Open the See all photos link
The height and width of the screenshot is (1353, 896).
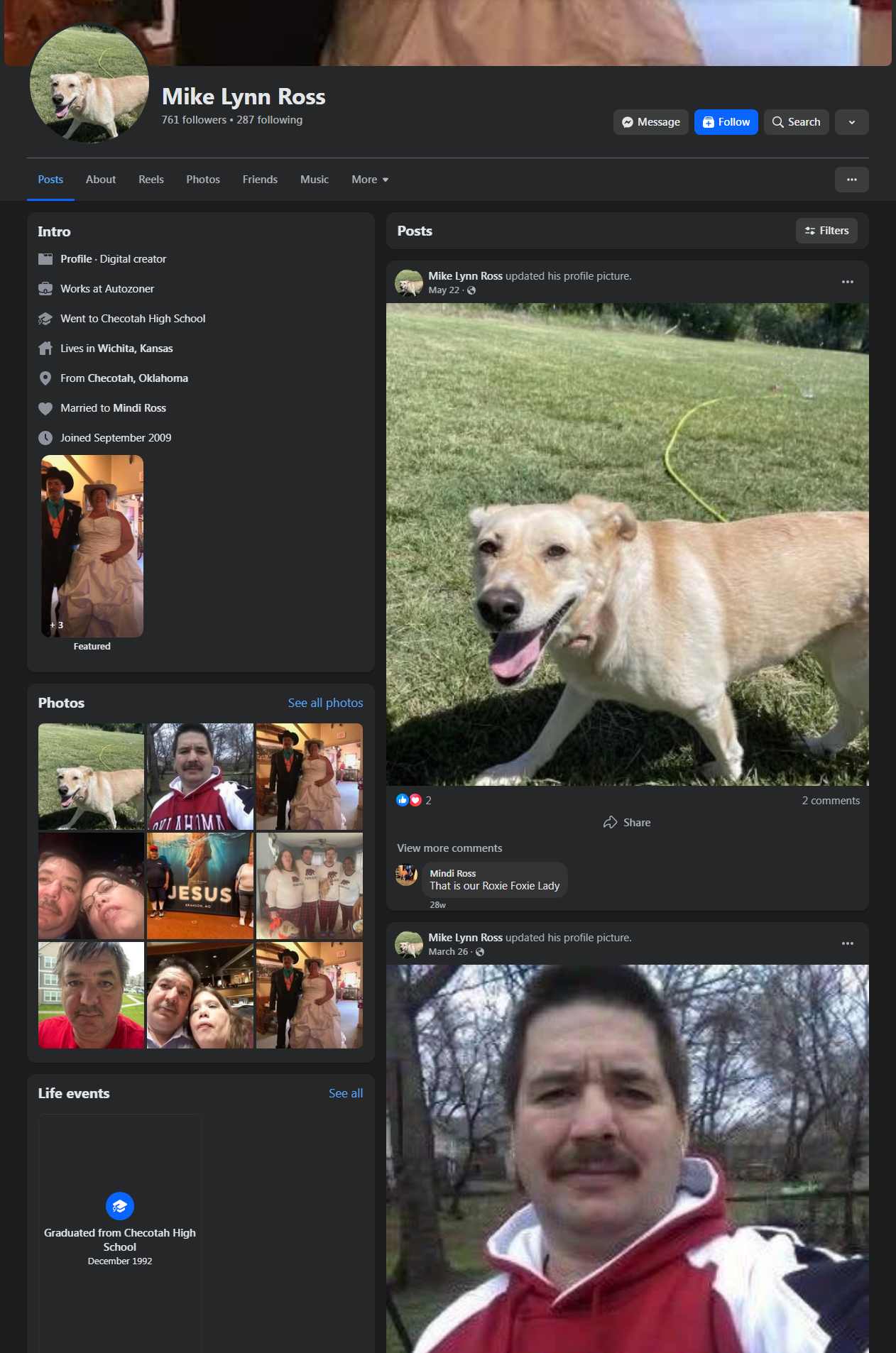pos(325,703)
